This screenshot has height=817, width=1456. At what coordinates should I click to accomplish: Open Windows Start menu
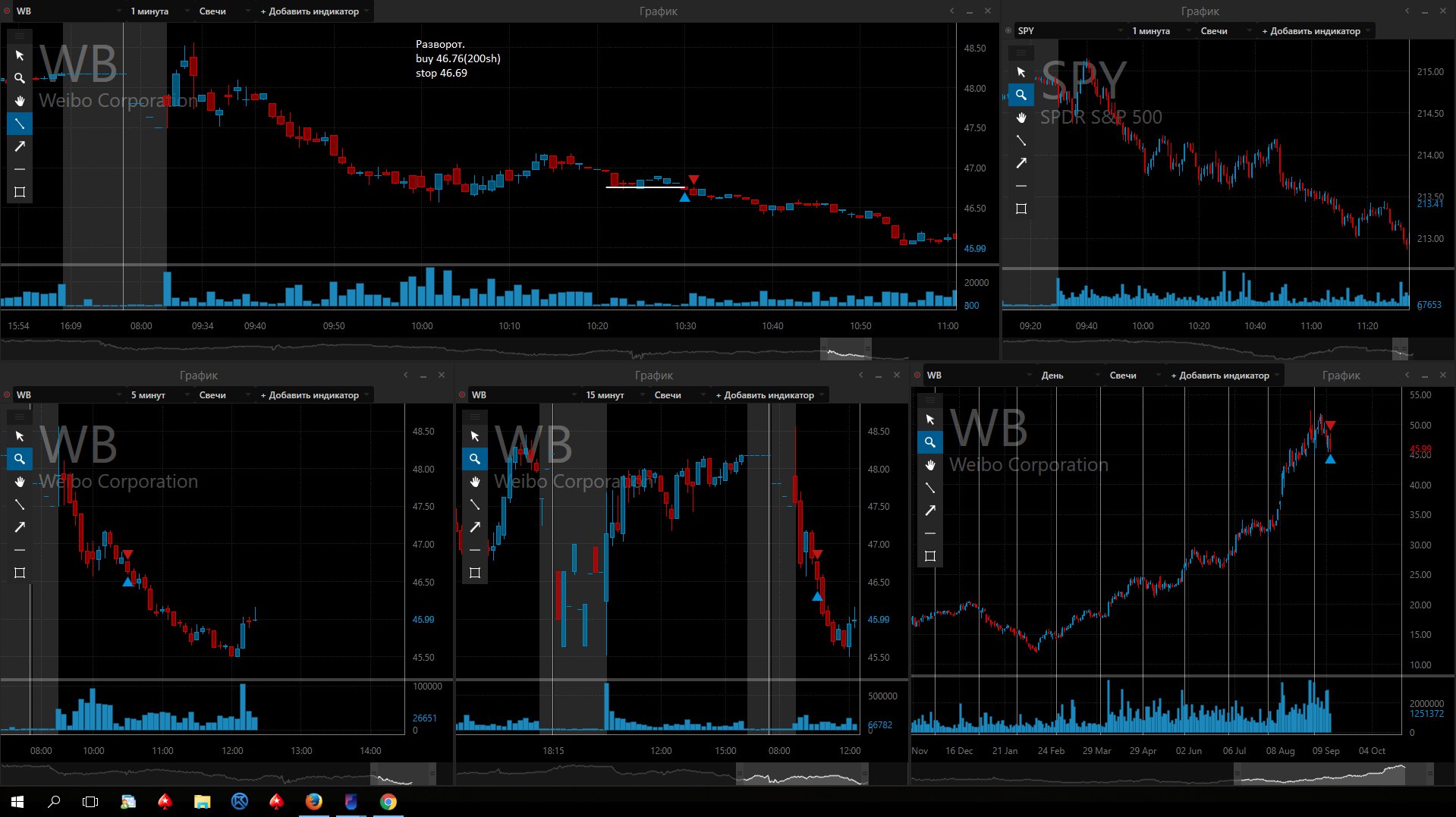point(17,802)
